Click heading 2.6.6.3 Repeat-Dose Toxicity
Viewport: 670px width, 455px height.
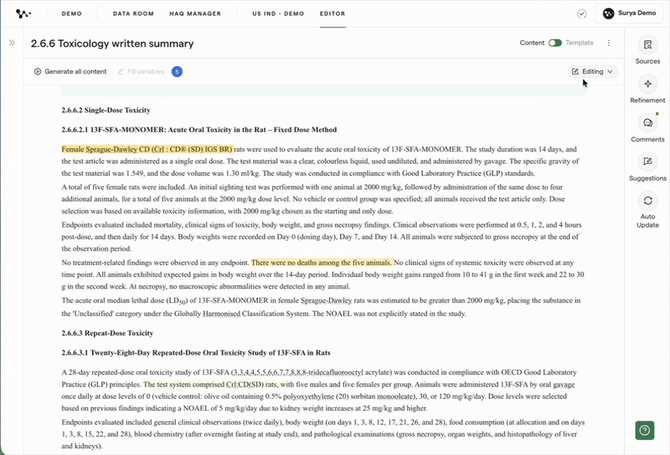point(107,333)
